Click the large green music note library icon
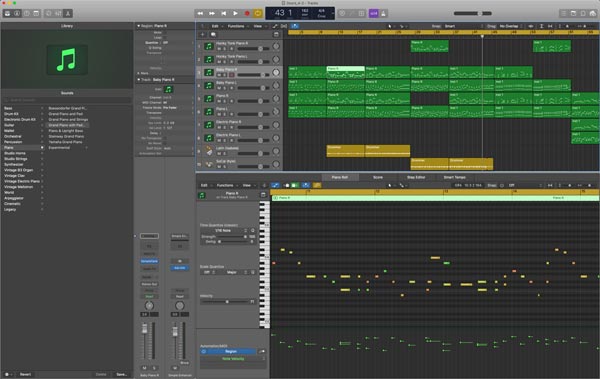Image resolution: width=600 pixels, height=379 pixels. (x=67, y=60)
